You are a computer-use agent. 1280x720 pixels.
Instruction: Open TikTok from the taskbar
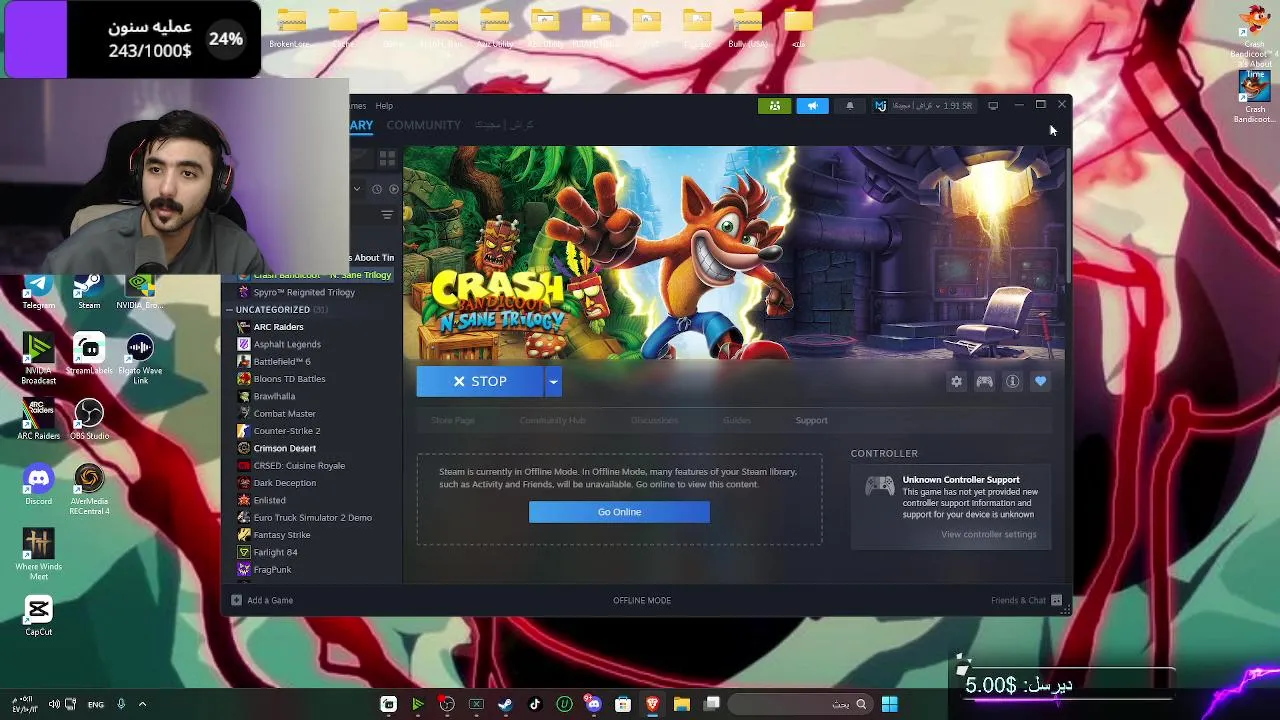535,704
